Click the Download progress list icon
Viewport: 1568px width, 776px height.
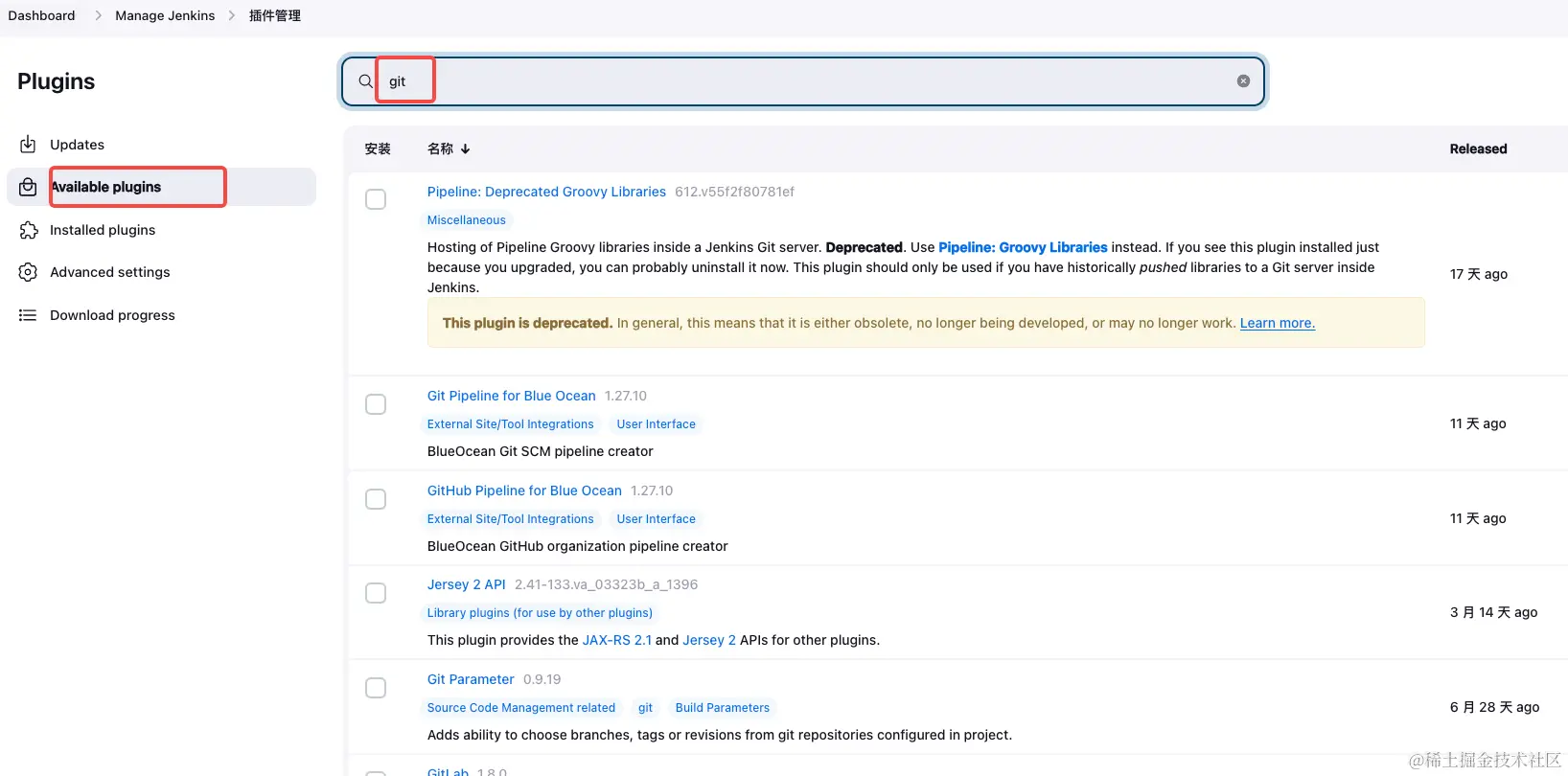[x=28, y=315]
